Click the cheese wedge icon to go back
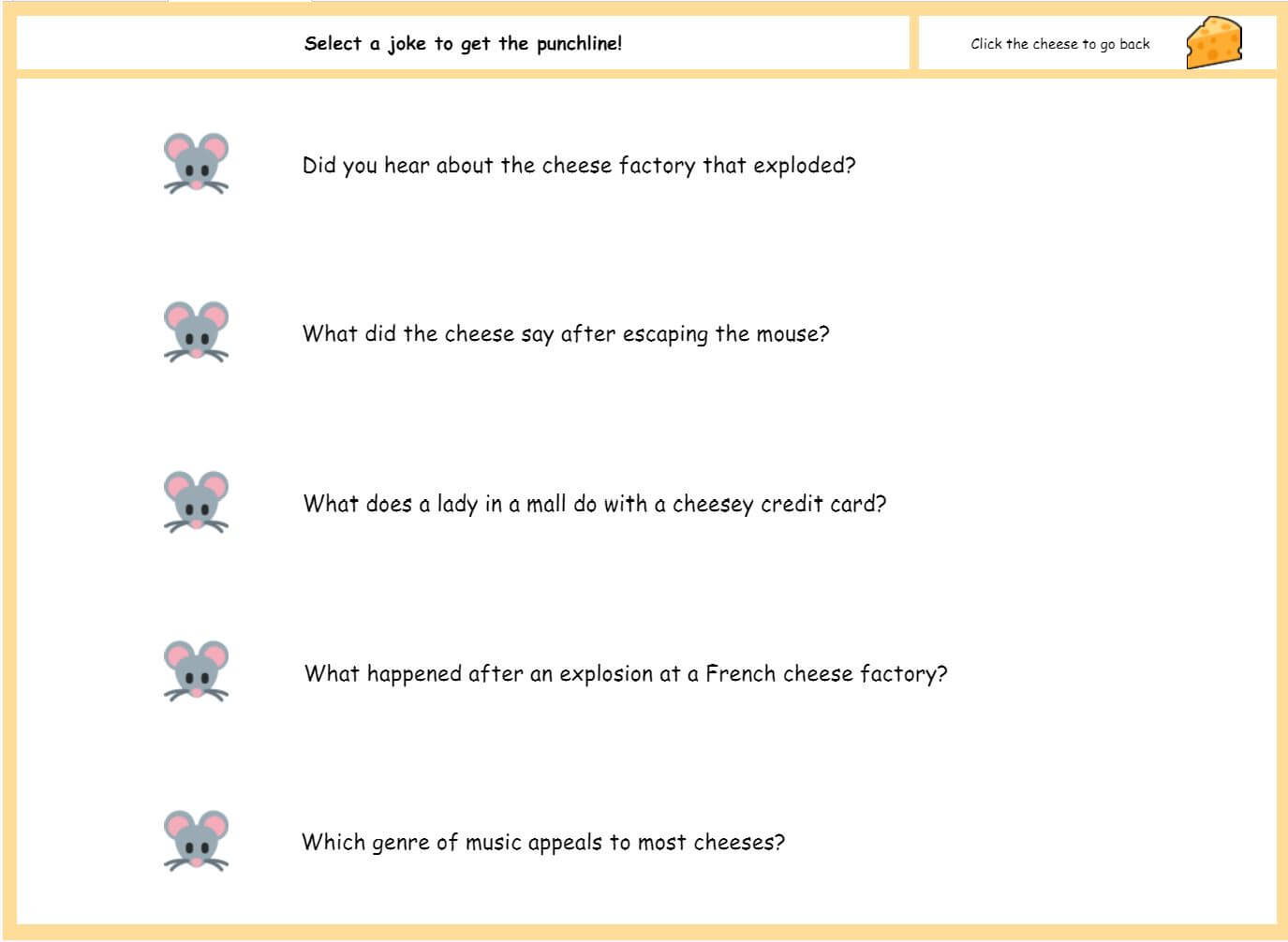The width and height of the screenshot is (1288, 942). pyautogui.click(x=1214, y=43)
